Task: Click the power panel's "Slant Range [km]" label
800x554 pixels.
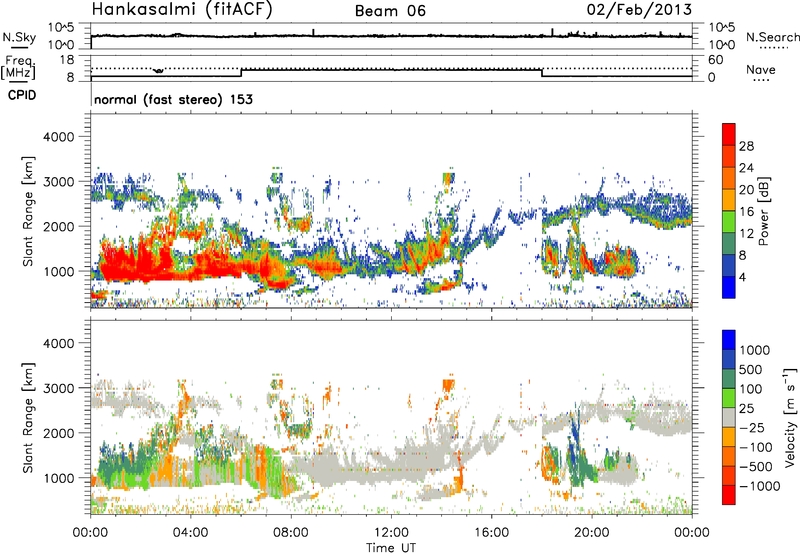Action: point(28,211)
